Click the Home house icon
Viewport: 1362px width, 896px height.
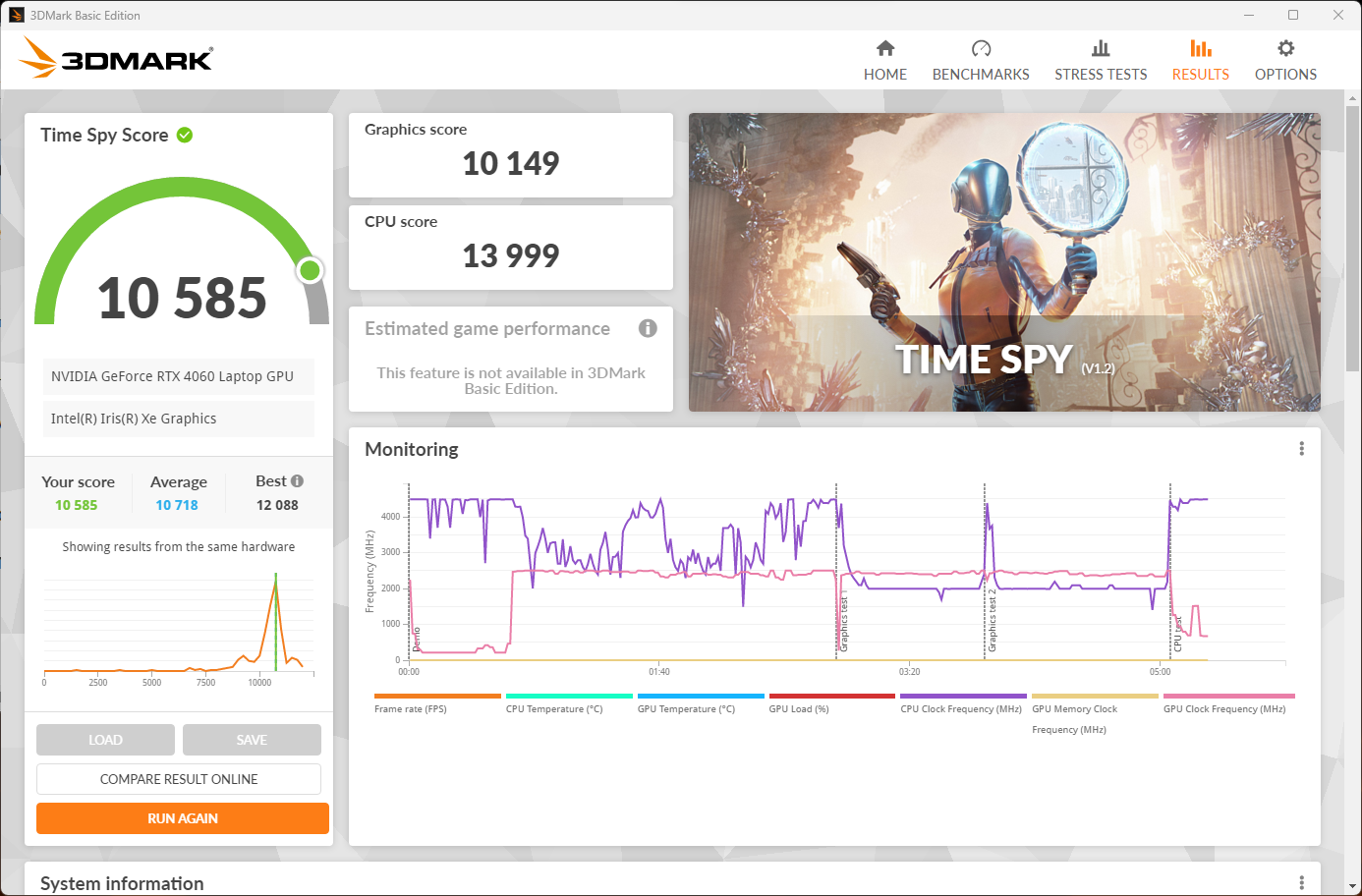(885, 48)
